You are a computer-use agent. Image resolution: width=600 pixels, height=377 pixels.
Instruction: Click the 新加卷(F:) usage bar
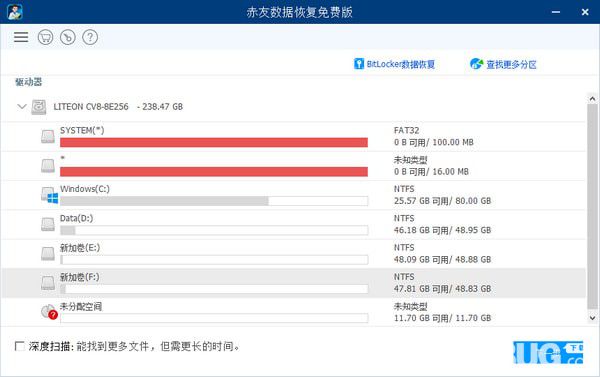[214, 289]
